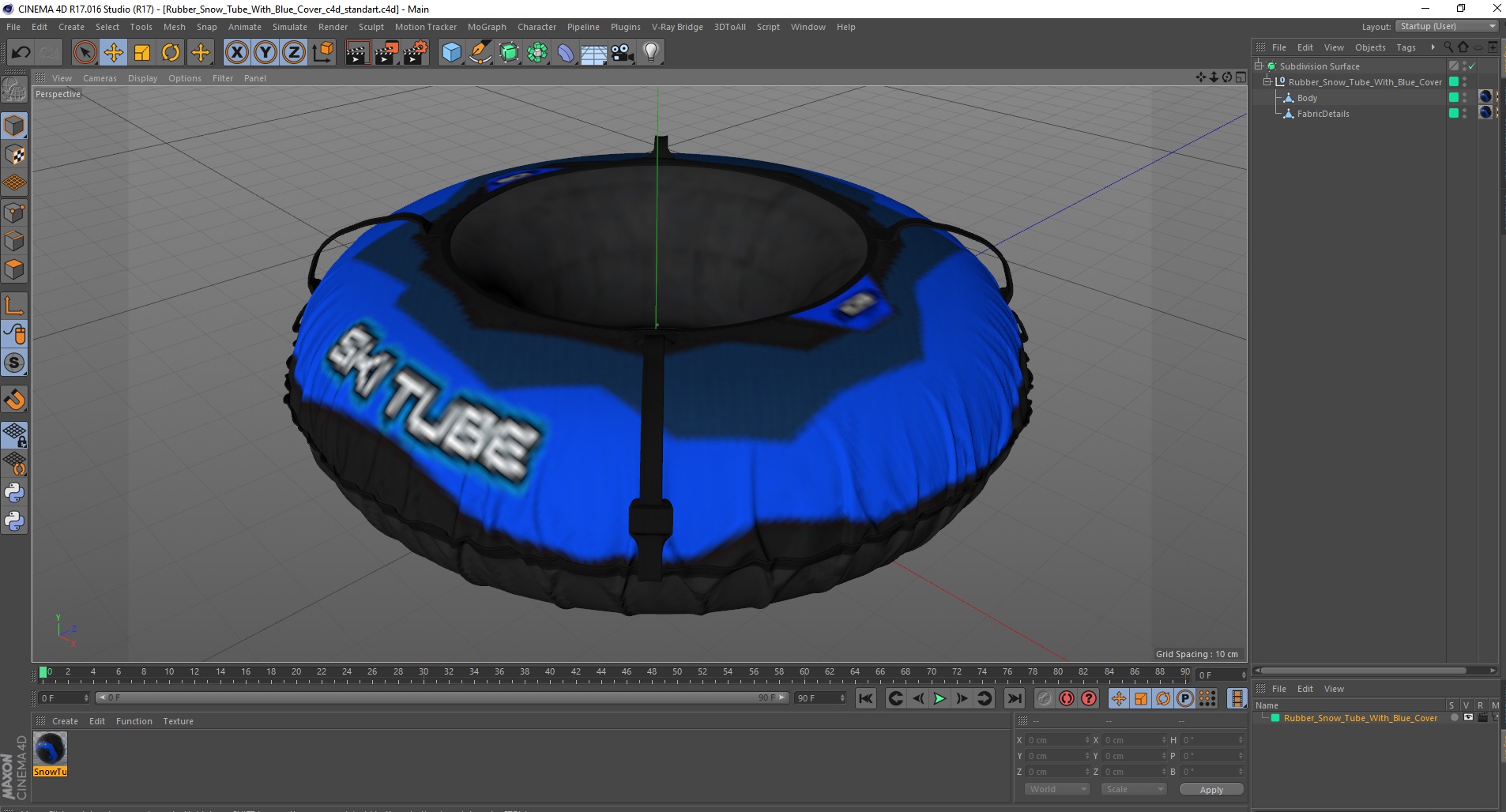Open the deformer objects icon
The height and width of the screenshot is (812, 1506).
pyautogui.click(x=566, y=53)
